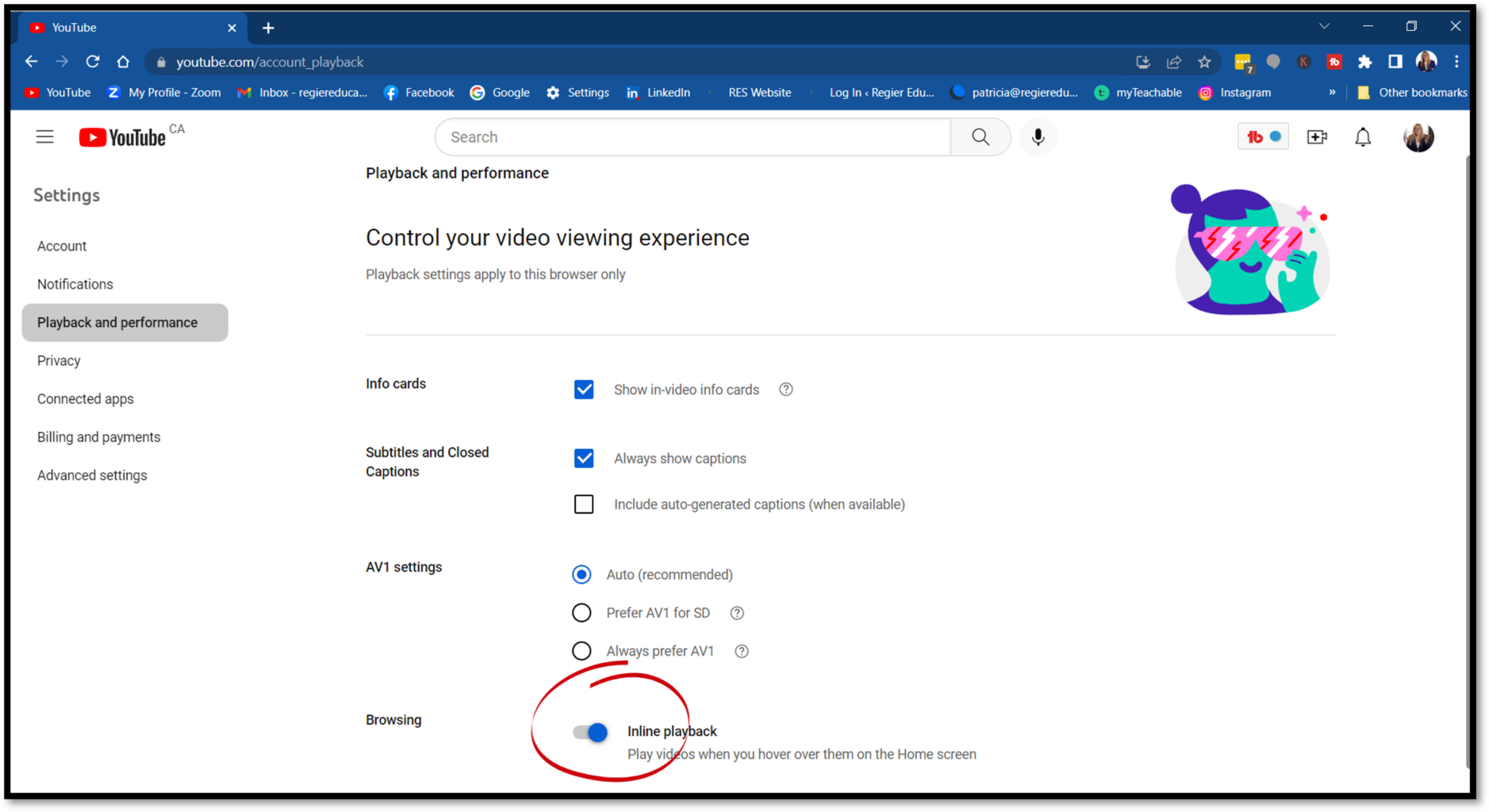Open the Chrome three-dot menu
The image size is (1489, 812).
[x=1457, y=61]
